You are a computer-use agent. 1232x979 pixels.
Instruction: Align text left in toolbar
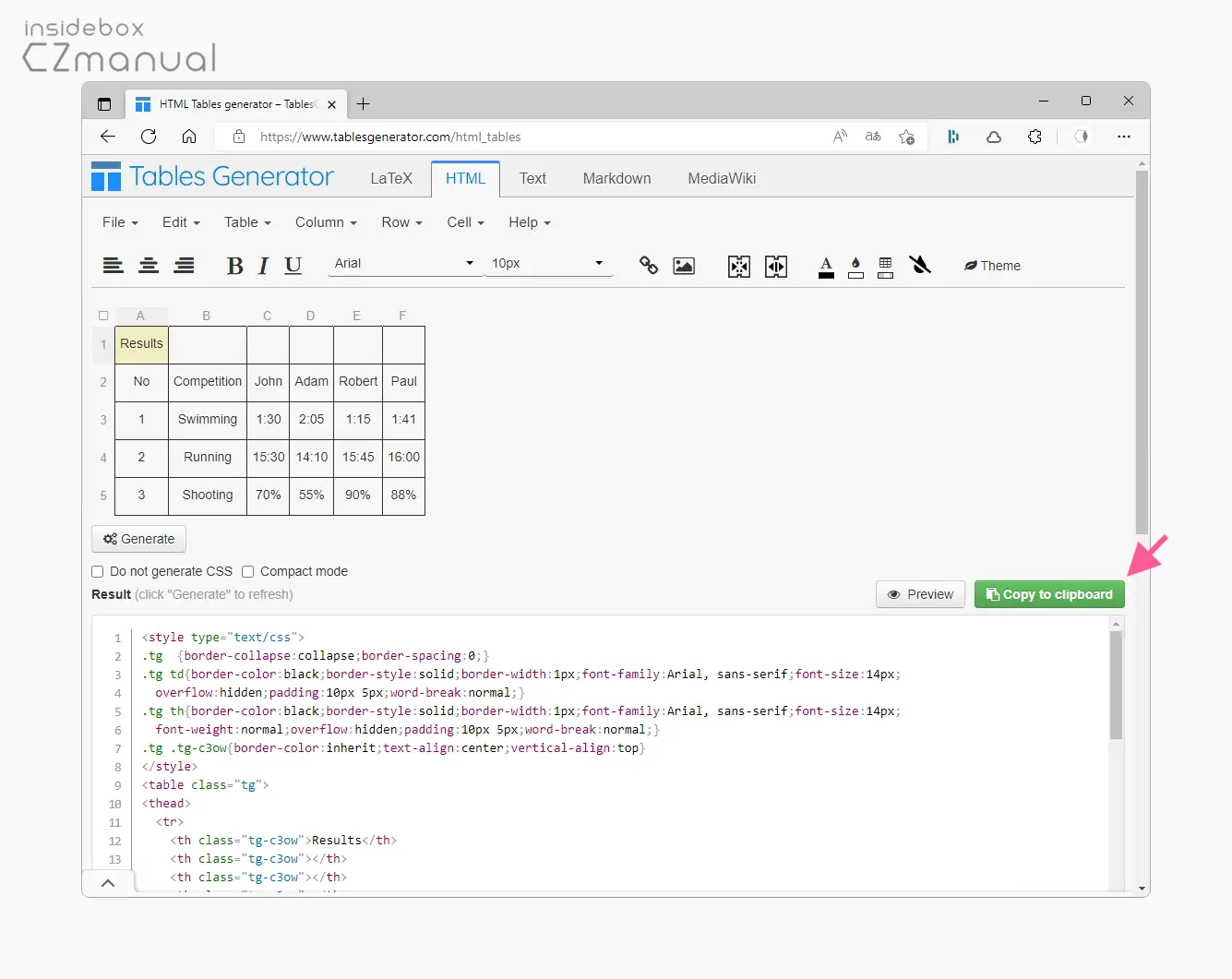pos(113,266)
